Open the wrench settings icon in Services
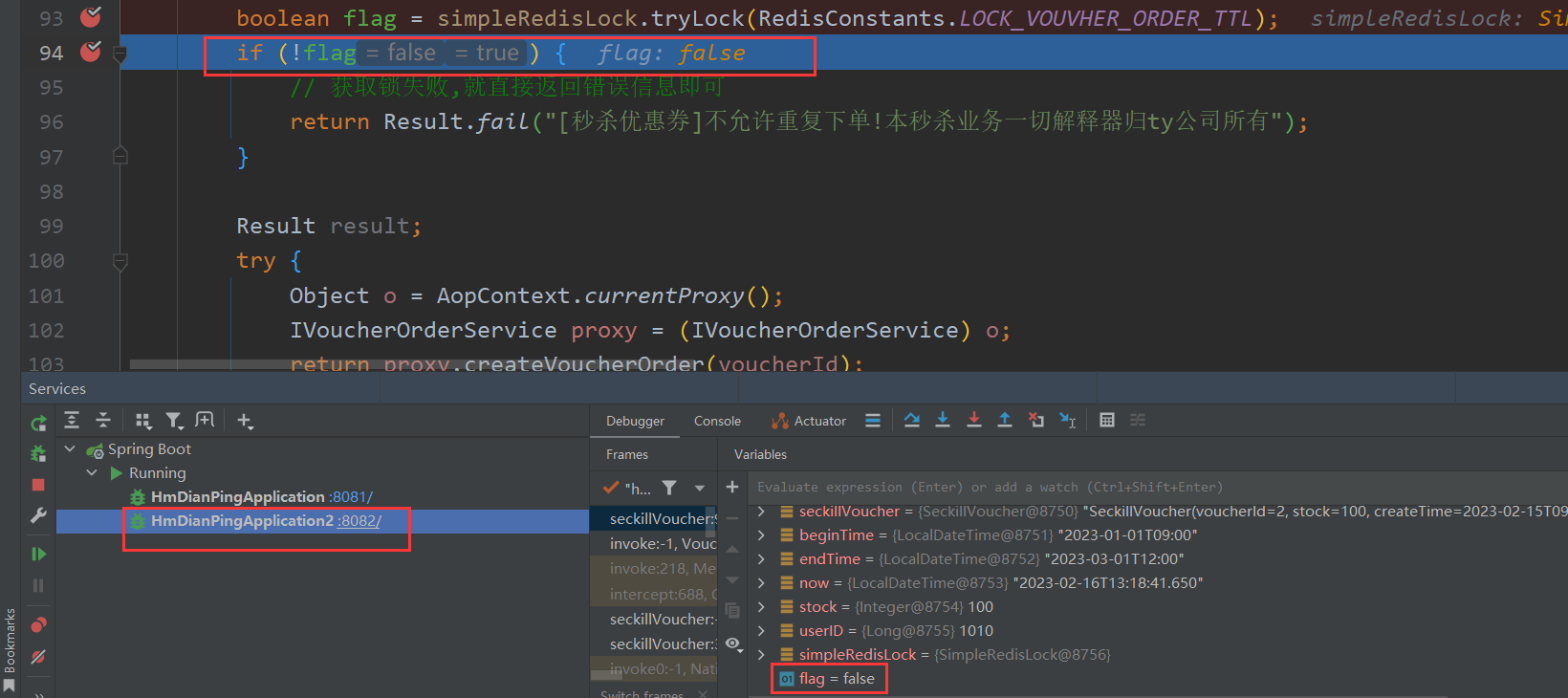The height and width of the screenshot is (698, 1568). [38, 515]
